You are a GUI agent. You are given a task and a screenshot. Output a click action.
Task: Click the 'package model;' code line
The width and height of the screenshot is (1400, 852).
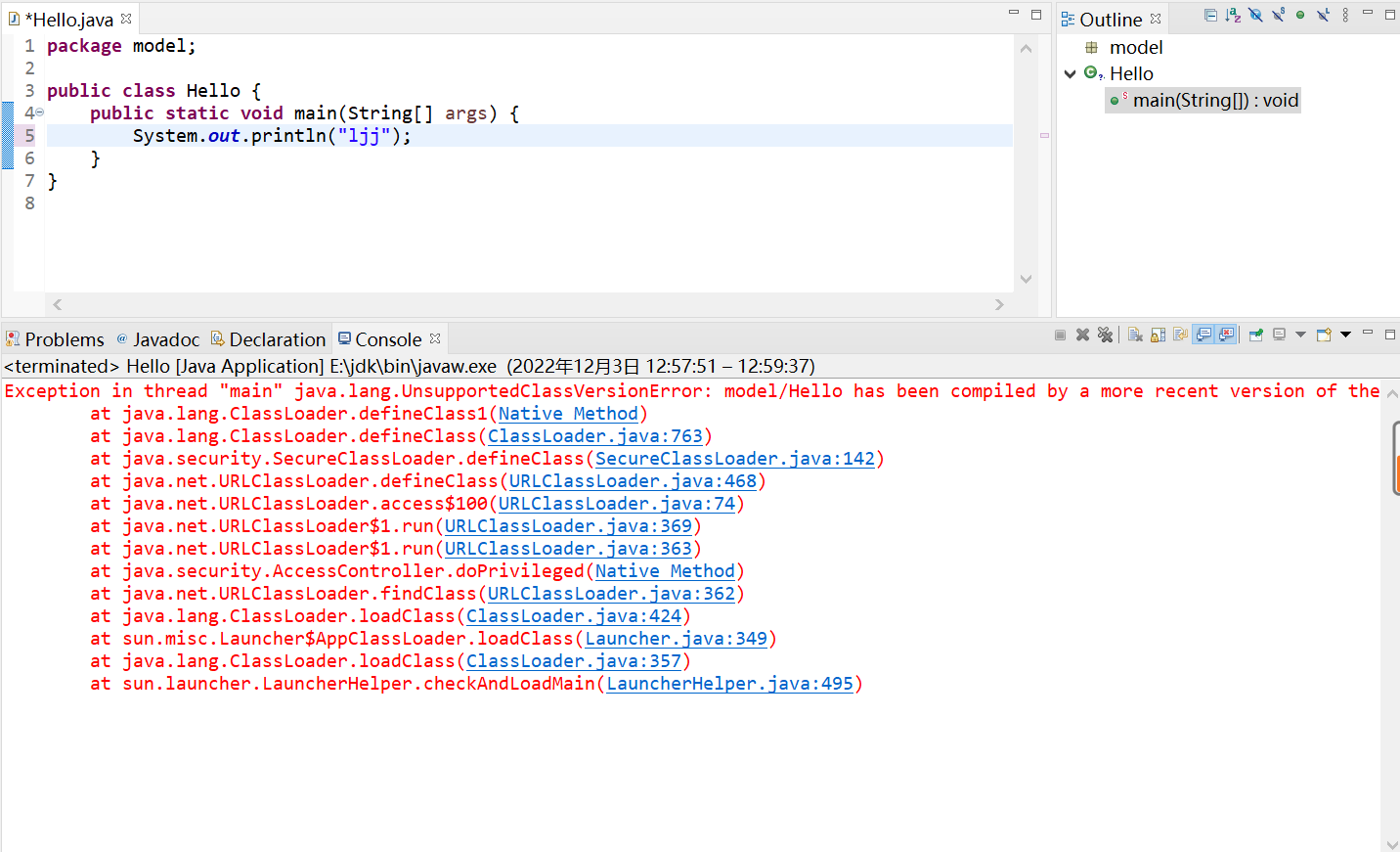[121, 46]
